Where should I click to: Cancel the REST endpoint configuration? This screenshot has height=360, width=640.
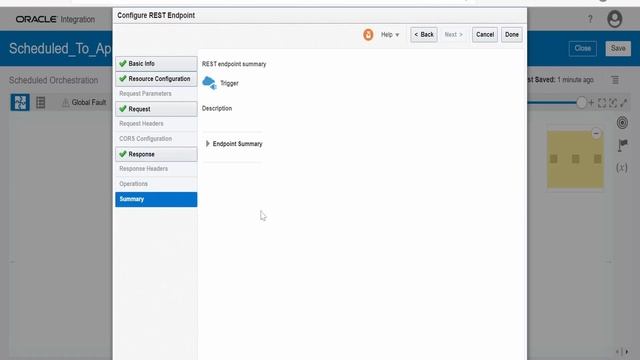tap(484, 35)
